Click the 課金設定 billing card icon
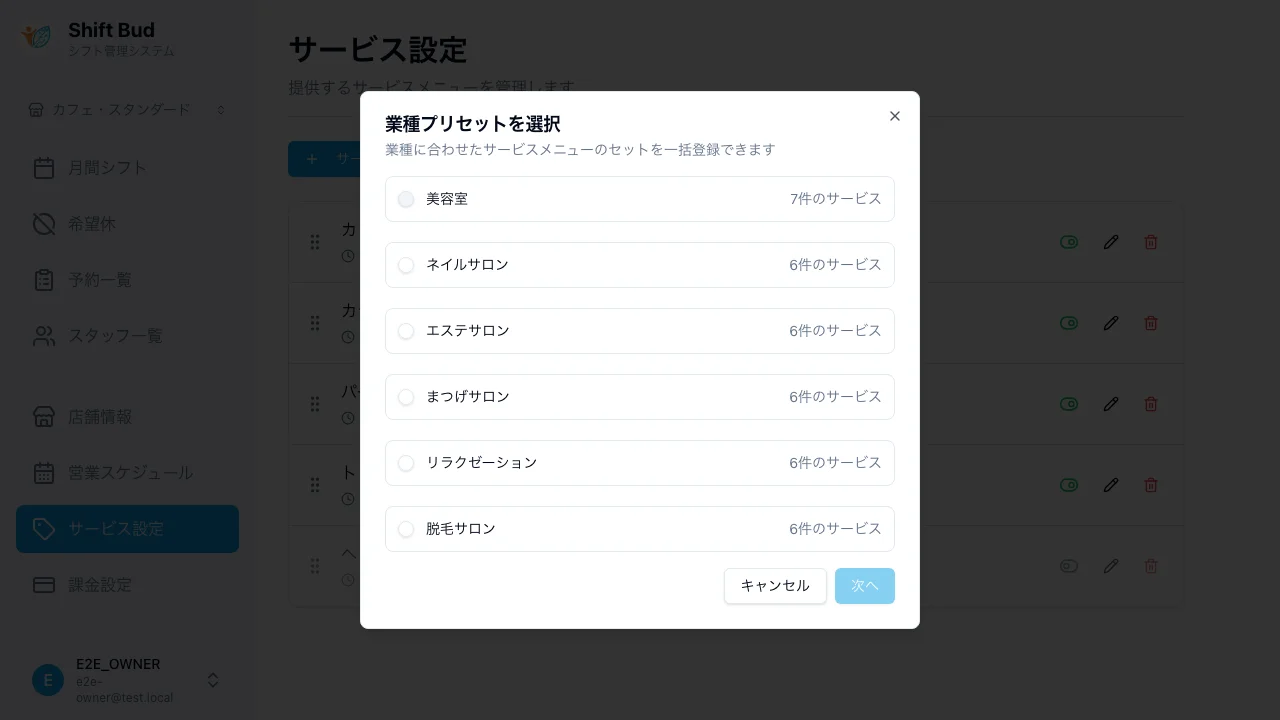Screen dimensions: 1280x720 click(x=44, y=585)
